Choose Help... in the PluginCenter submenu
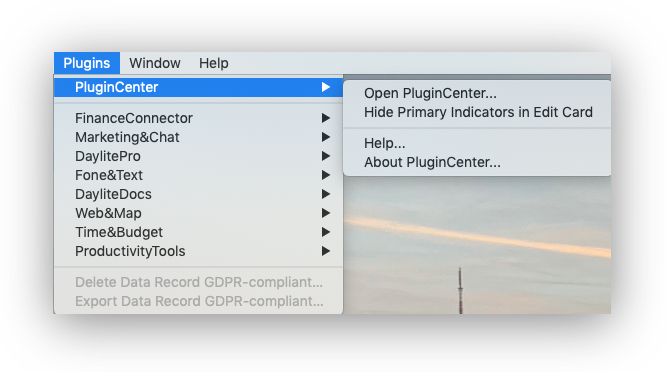 click(477, 143)
